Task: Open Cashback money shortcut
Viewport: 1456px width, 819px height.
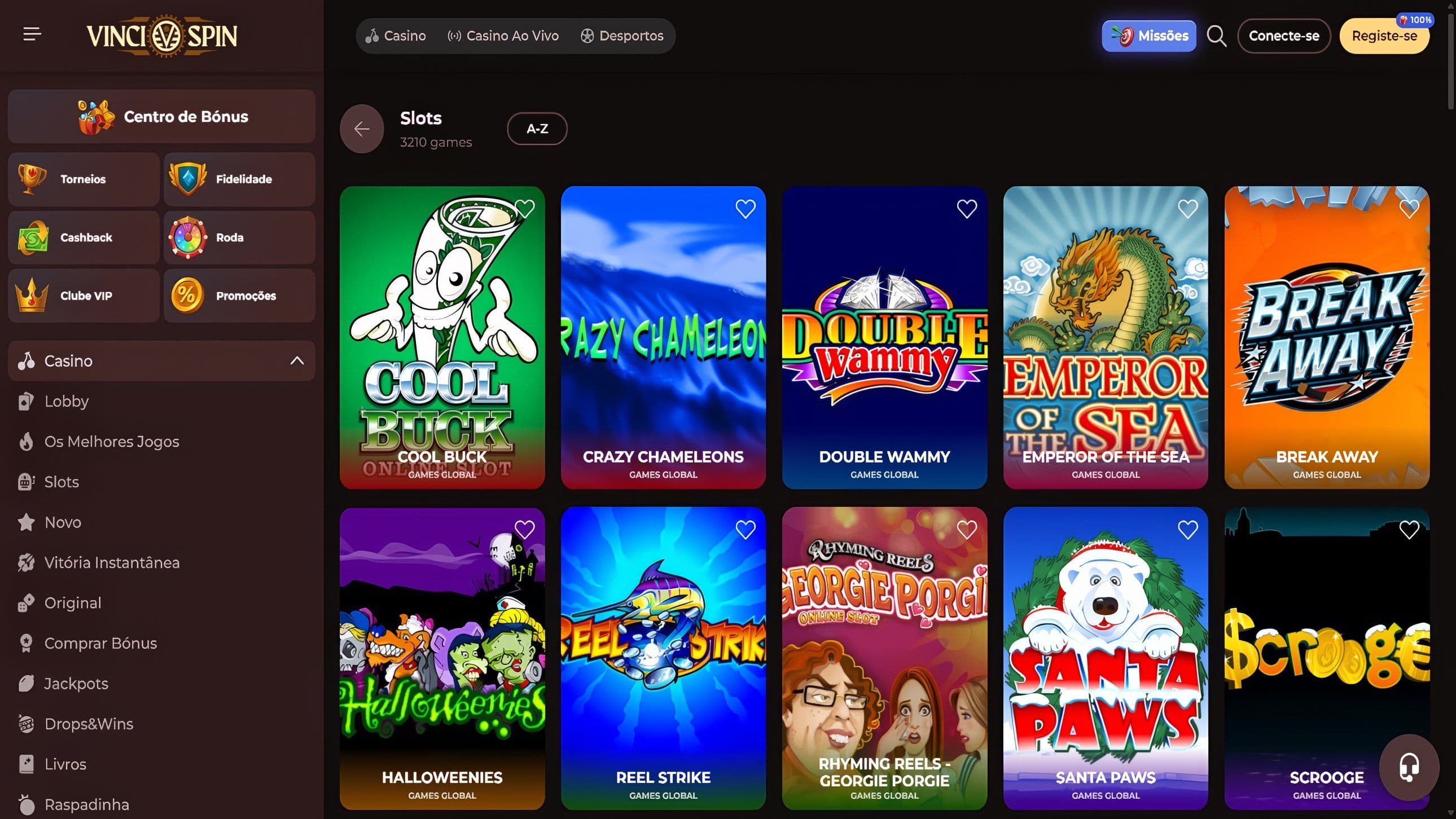Action: tap(84, 237)
